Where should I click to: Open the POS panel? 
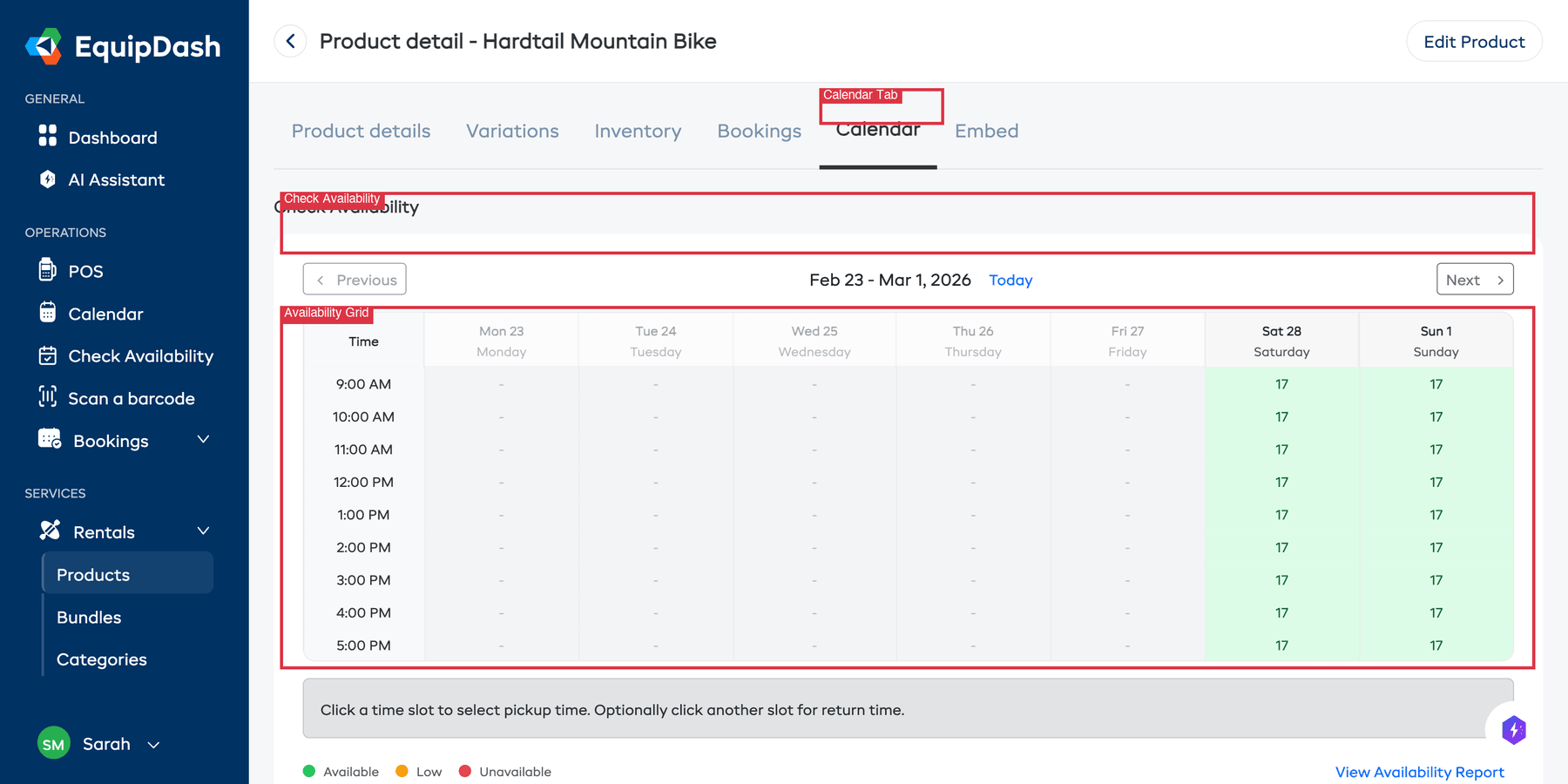click(84, 271)
